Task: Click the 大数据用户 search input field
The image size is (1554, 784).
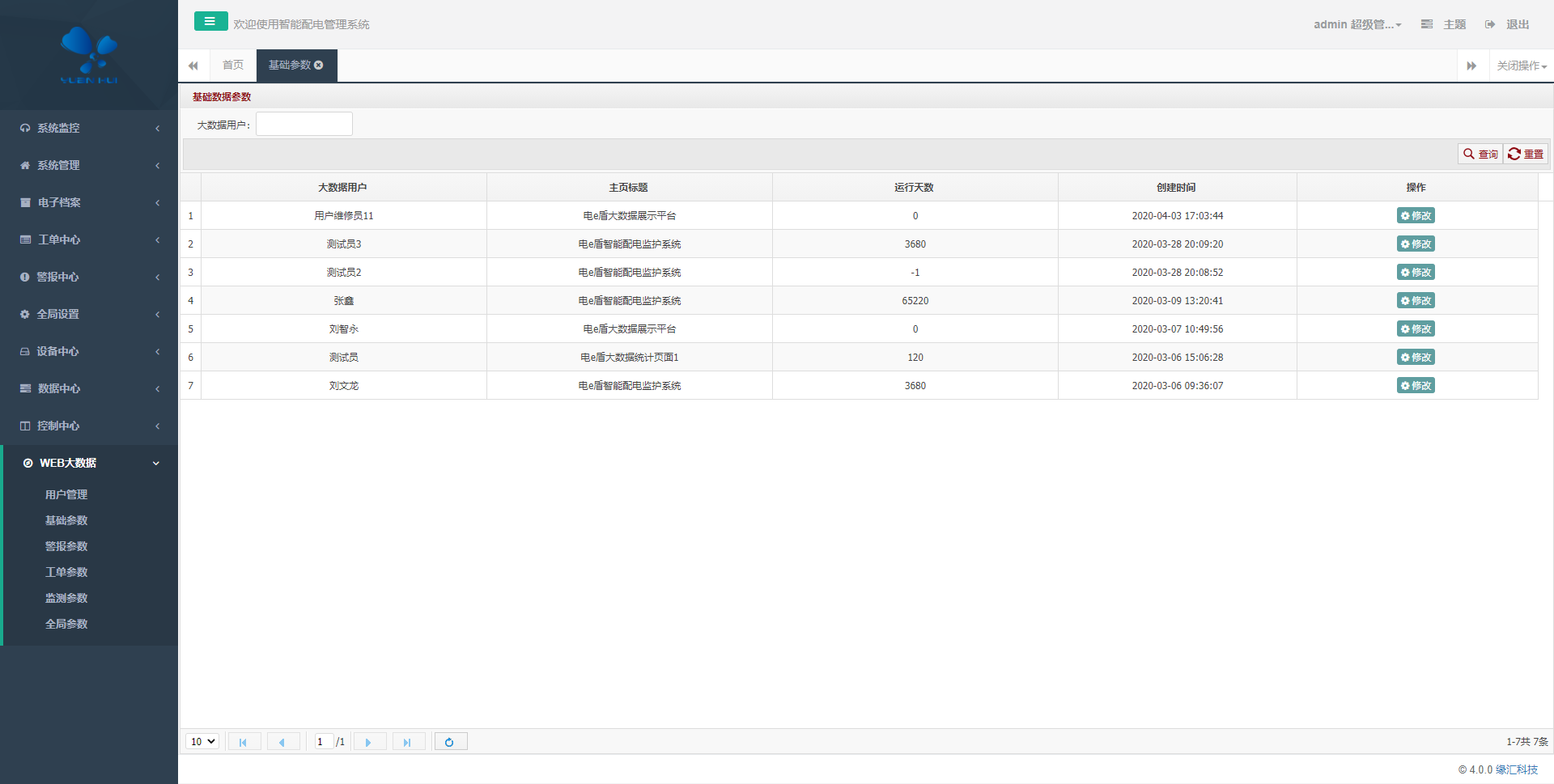Action: [x=304, y=125]
